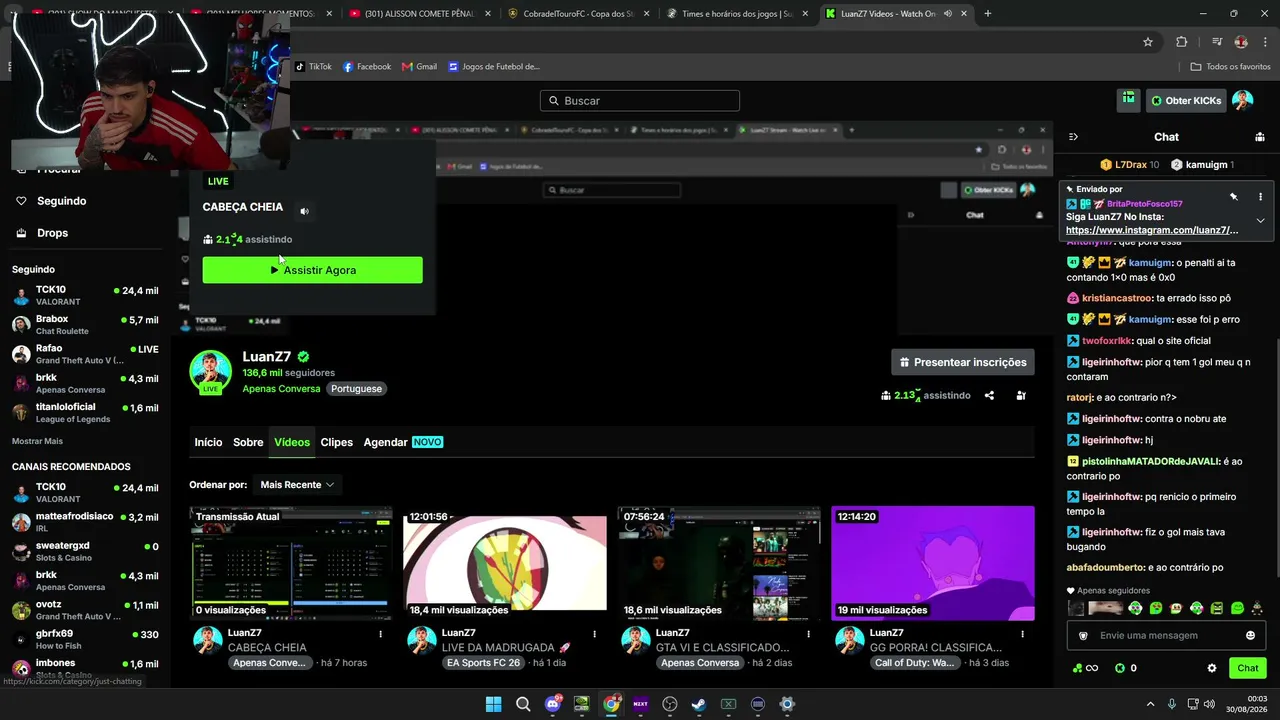Open options menu for CABEÇA CHEIA video
Image resolution: width=1280 pixels, height=720 pixels.
(380, 634)
